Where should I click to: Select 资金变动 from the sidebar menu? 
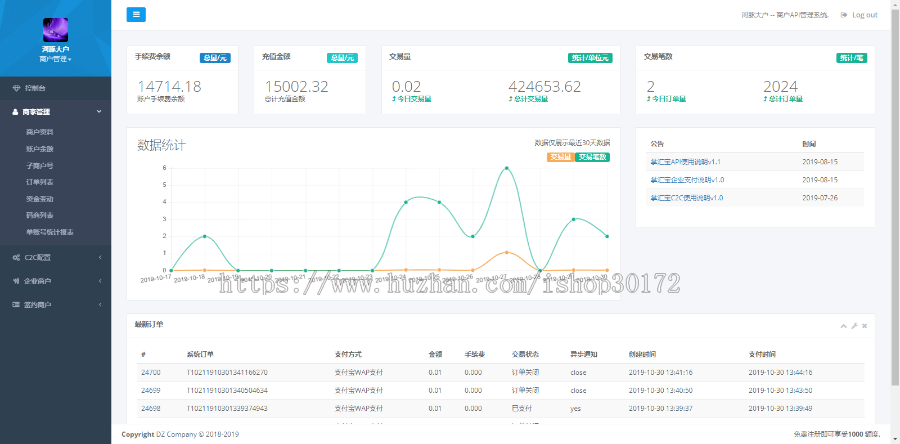(x=40, y=199)
